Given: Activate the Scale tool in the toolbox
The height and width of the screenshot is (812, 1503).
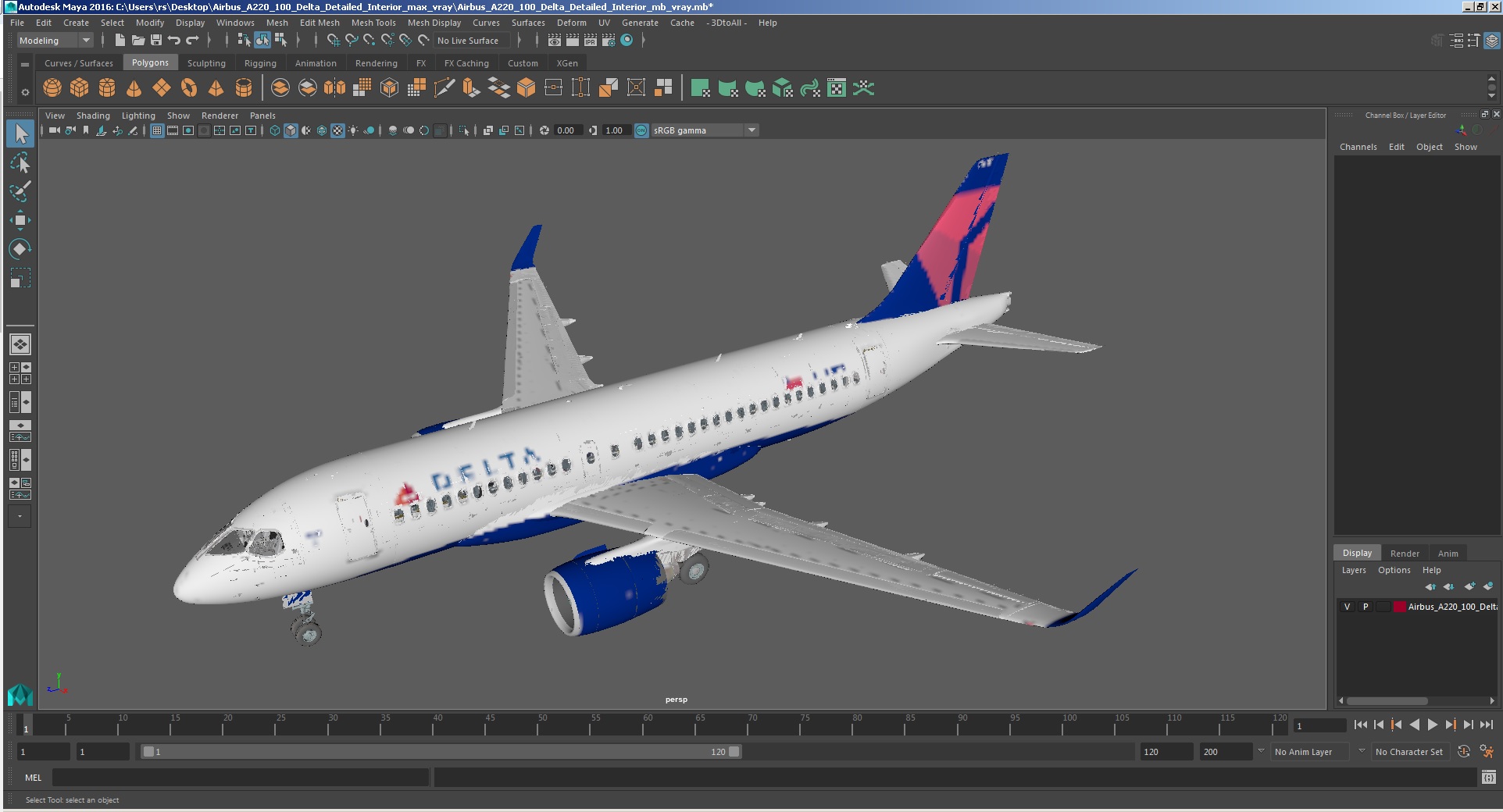Looking at the screenshot, I should 20,278.
